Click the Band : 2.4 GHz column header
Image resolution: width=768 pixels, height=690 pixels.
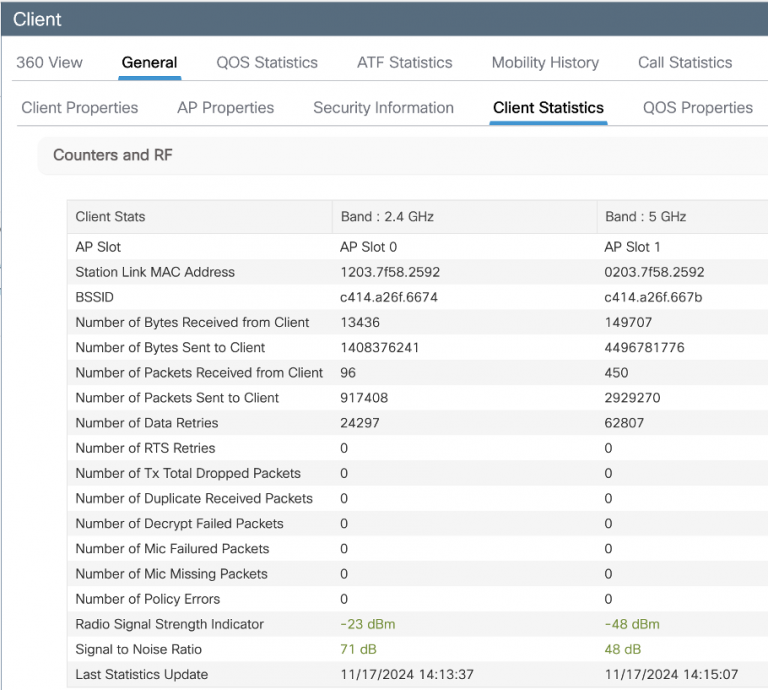387,216
